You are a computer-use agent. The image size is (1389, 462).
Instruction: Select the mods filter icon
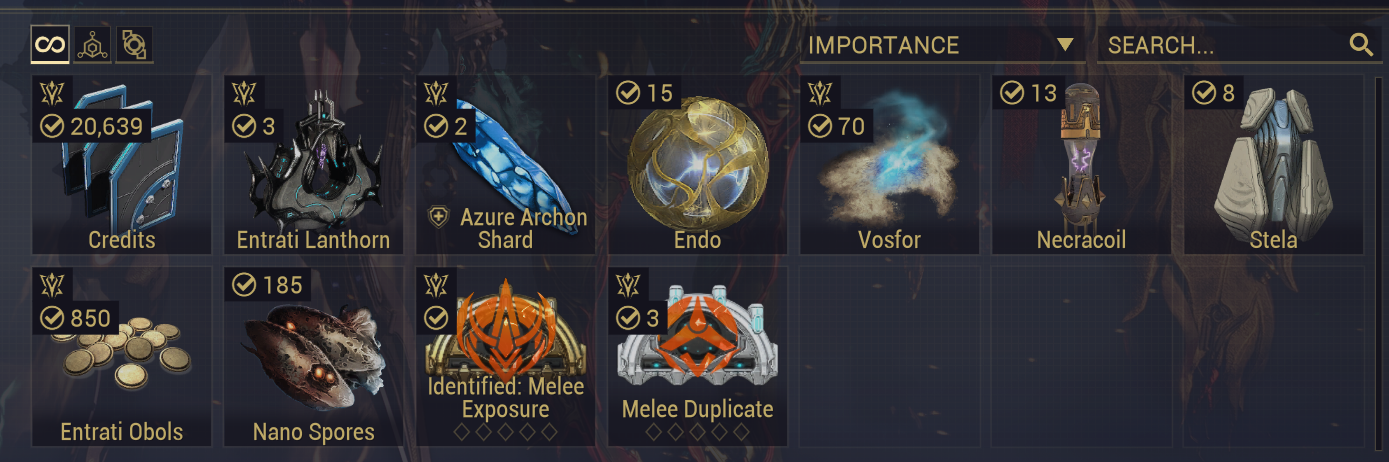point(134,44)
